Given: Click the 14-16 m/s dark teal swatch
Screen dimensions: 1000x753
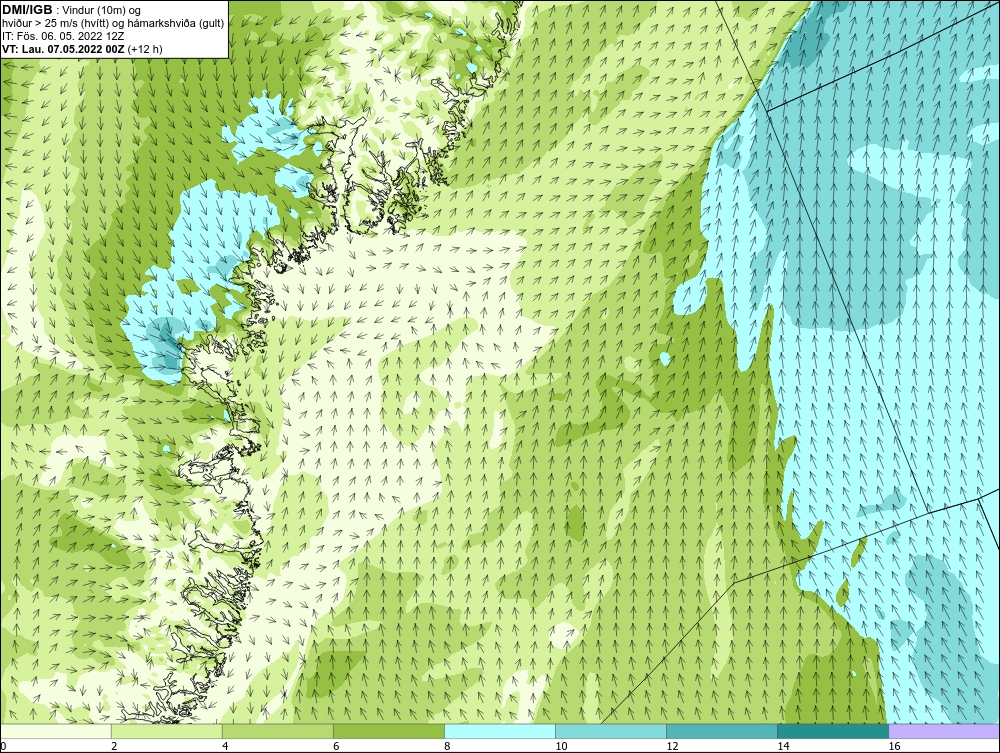Looking at the screenshot, I should point(833,731).
